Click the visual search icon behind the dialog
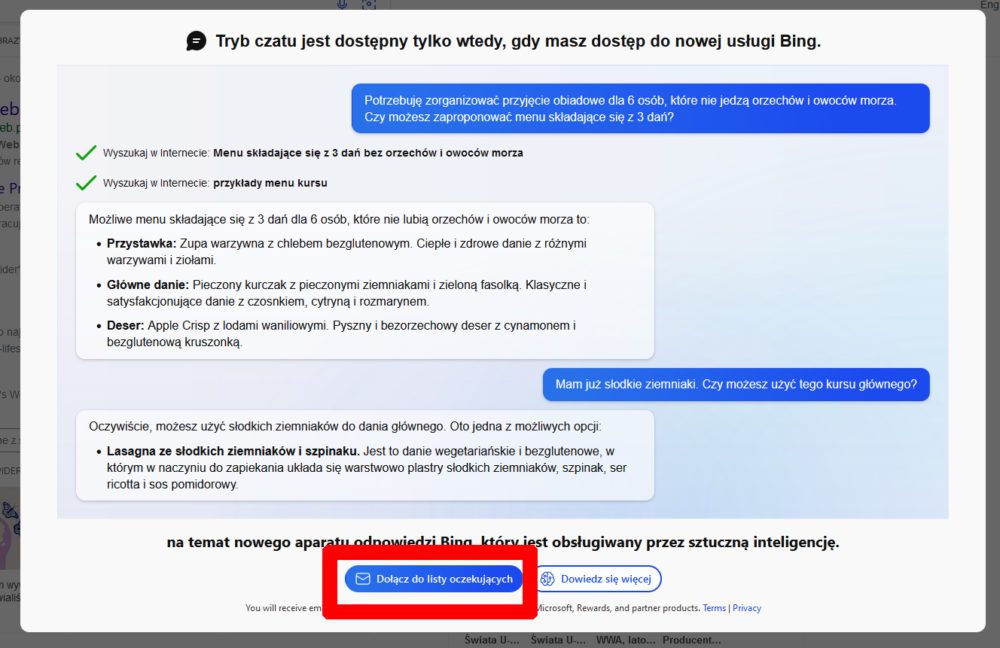The image size is (1000, 648). coord(369,4)
